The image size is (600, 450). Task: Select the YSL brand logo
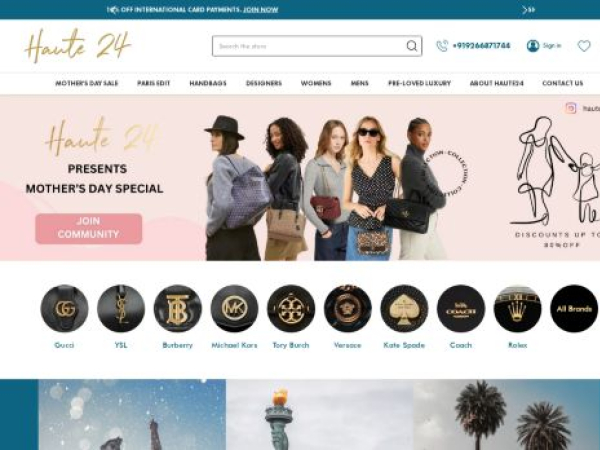tap(121, 308)
